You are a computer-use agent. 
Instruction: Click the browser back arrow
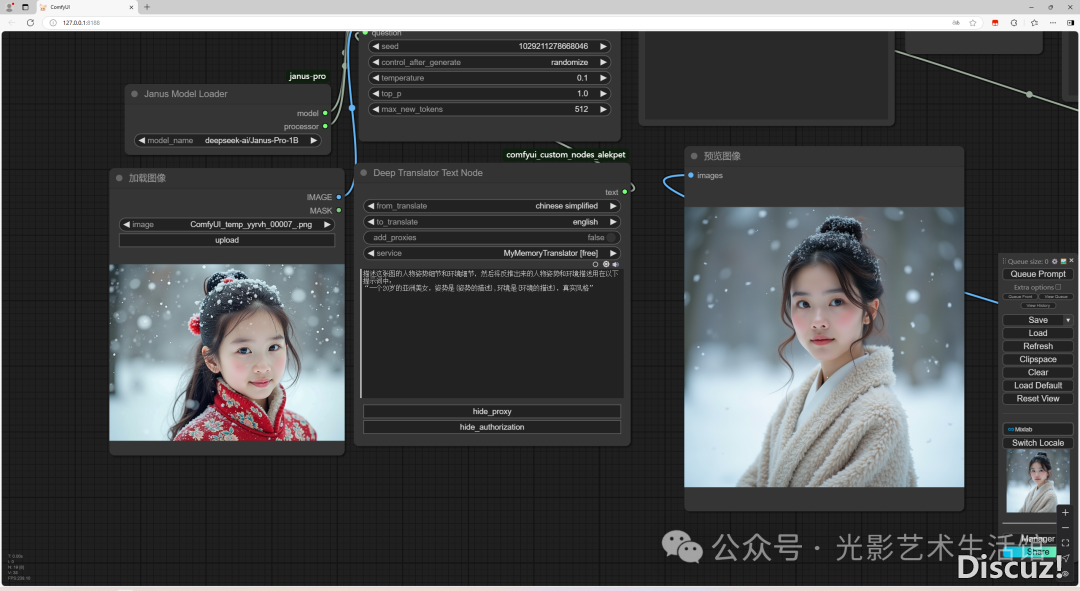tap(11, 23)
